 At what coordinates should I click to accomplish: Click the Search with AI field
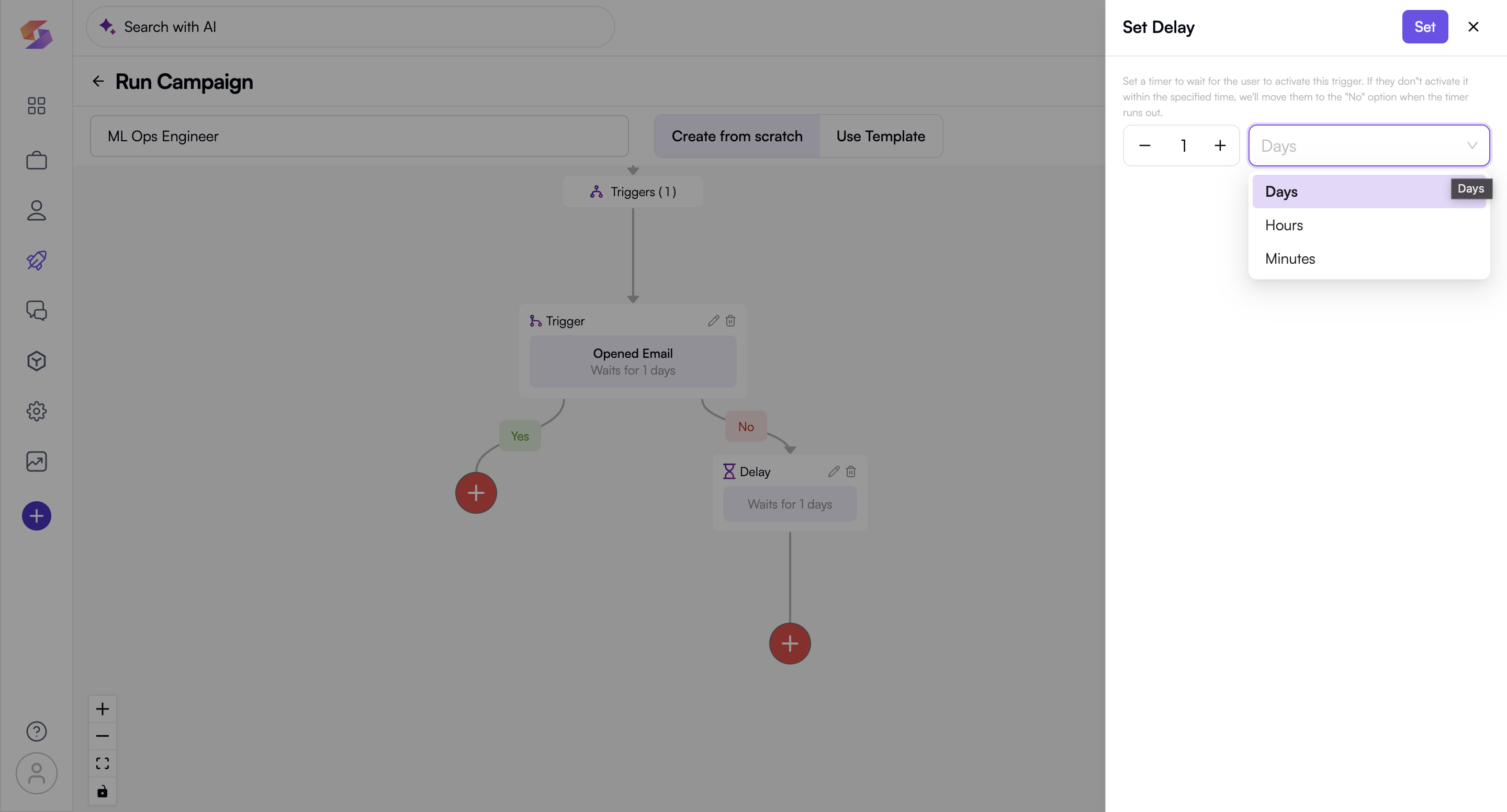(351, 27)
